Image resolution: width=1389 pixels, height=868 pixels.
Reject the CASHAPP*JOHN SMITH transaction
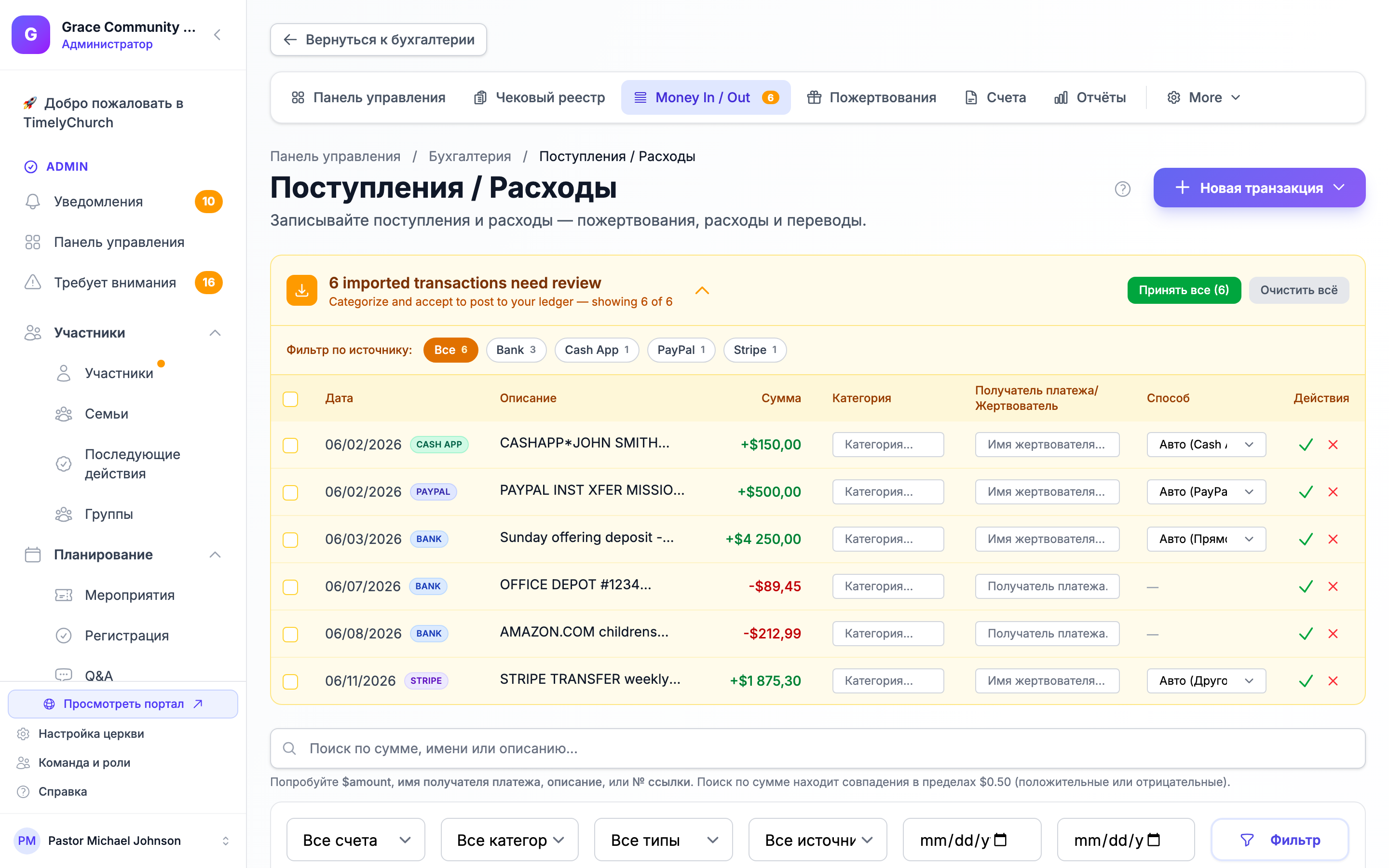(x=1333, y=445)
